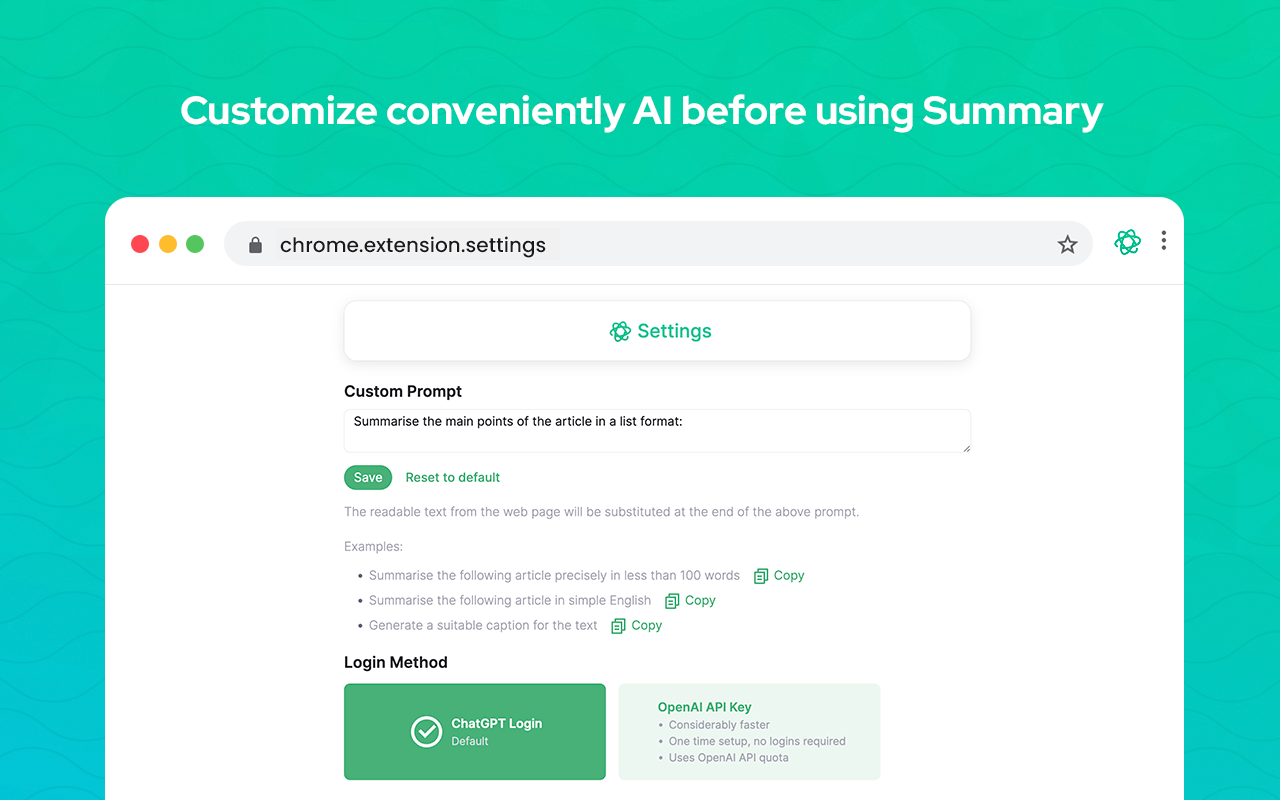Viewport: 1280px width, 800px height.
Task: Click Copy text for the 100-words prompt
Action: (x=787, y=575)
